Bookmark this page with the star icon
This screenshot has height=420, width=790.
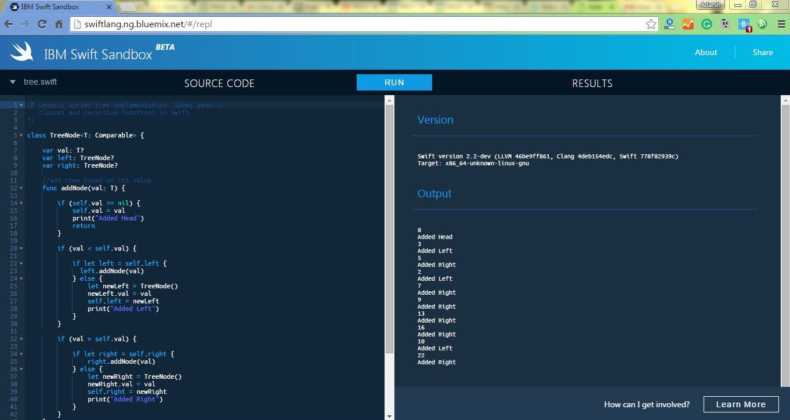(651, 24)
